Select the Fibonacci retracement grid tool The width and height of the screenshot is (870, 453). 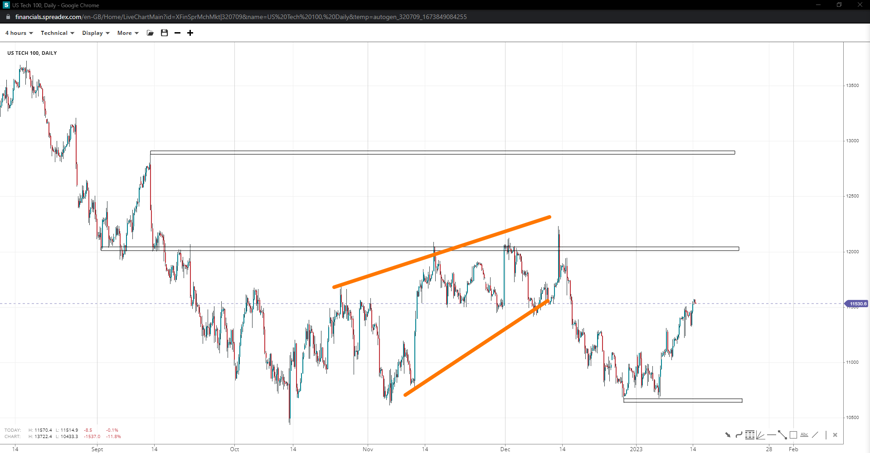pyautogui.click(x=750, y=435)
